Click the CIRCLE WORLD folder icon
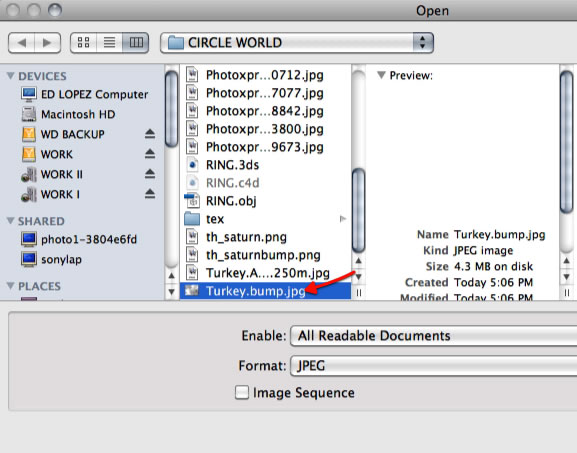 [176, 43]
